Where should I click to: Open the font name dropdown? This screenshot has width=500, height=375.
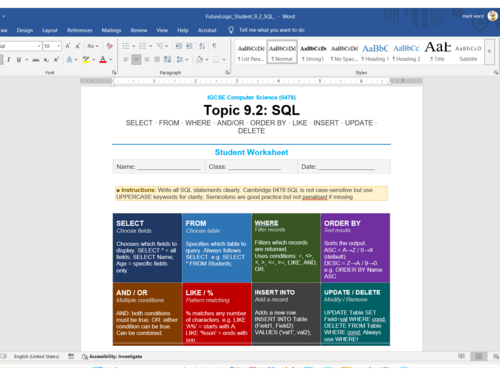pyautogui.click(x=39, y=46)
